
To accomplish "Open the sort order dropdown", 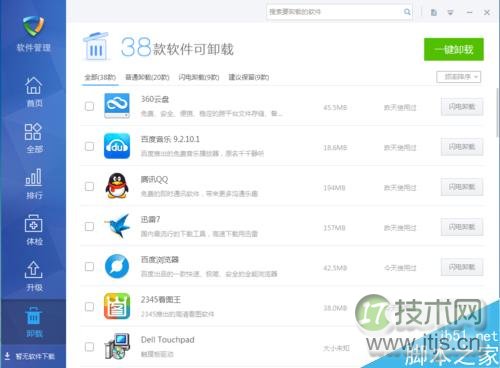I will (459, 77).
